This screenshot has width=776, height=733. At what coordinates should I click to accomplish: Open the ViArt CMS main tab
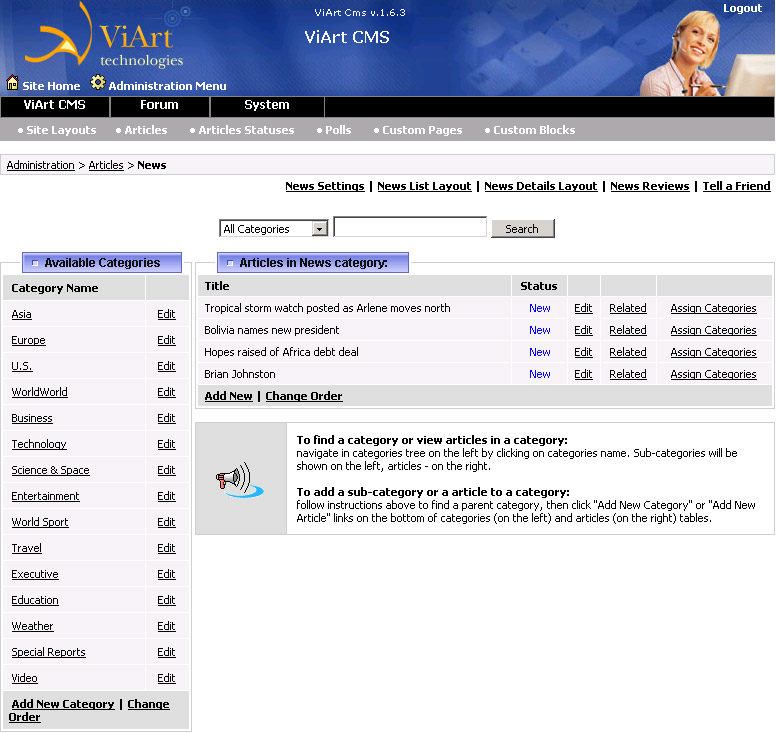tap(54, 105)
